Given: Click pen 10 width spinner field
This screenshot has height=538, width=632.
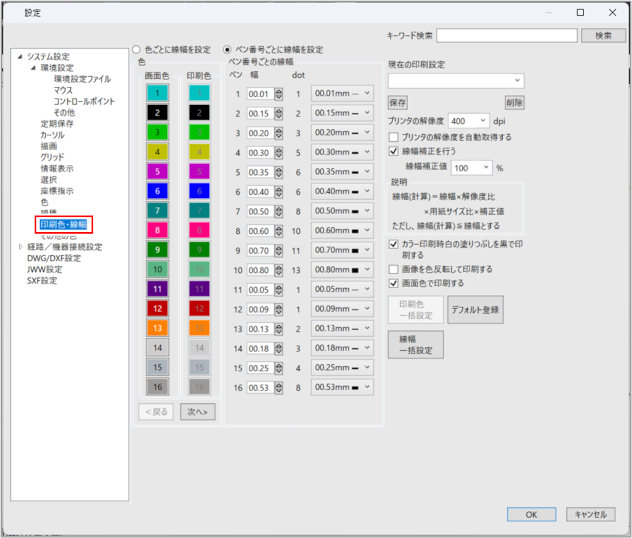Looking at the screenshot, I should coord(259,270).
